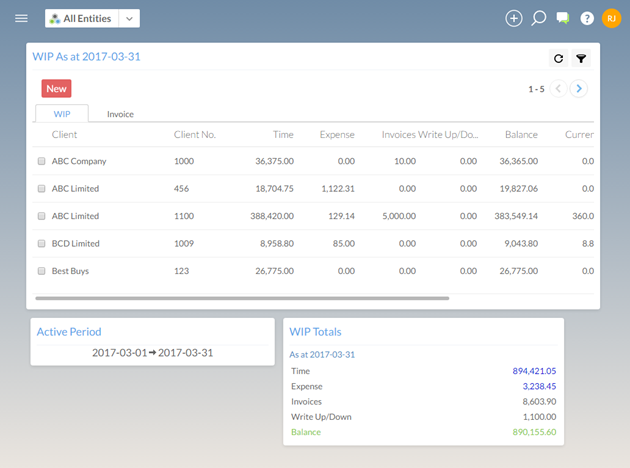This screenshot has height=468, width=630.
Task: Go to previous page of results
Action: pyautogui.click(x=558, y=89)
